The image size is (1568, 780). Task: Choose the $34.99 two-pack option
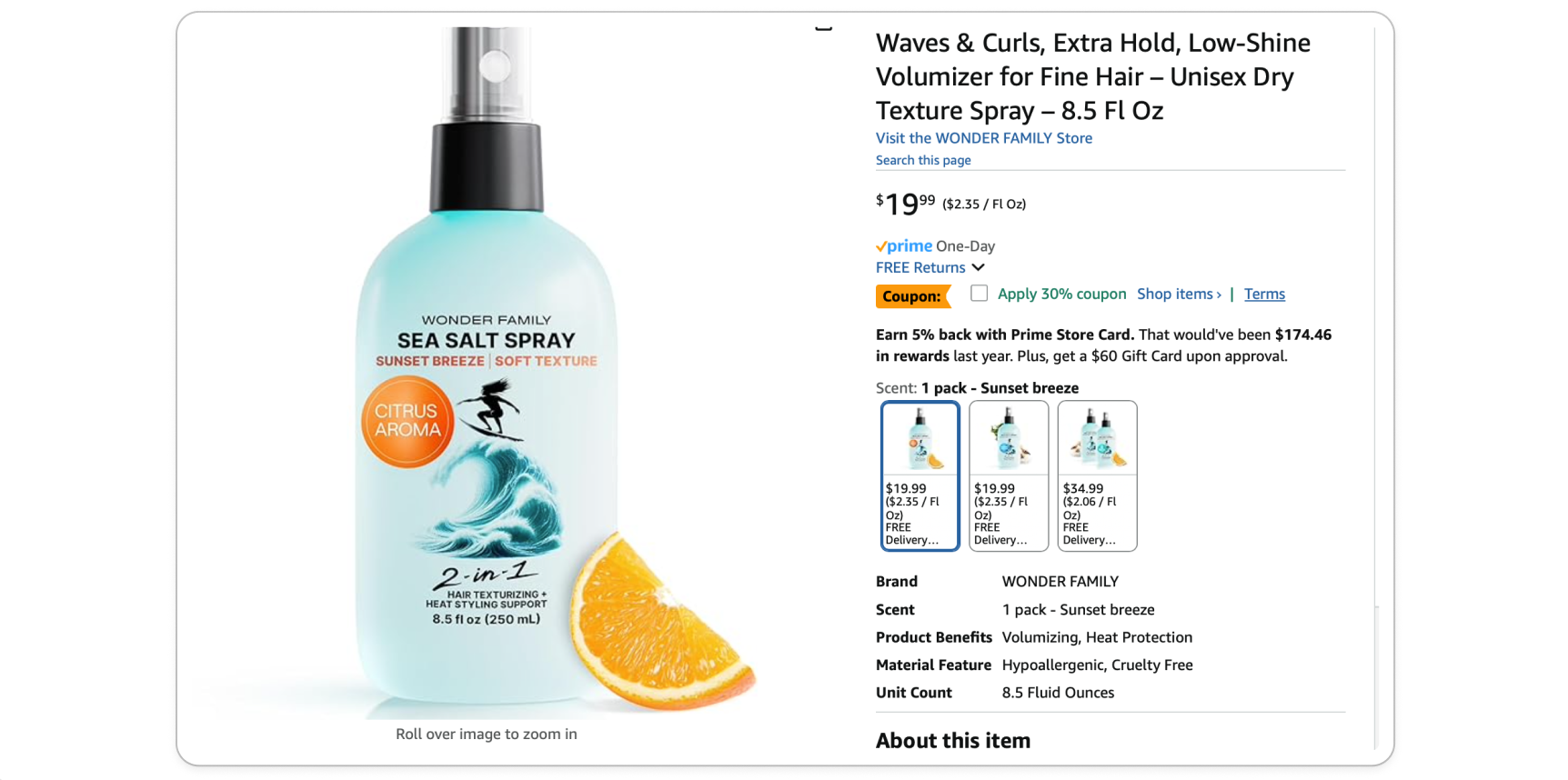pyautogui.click(x=1097, y=475)
